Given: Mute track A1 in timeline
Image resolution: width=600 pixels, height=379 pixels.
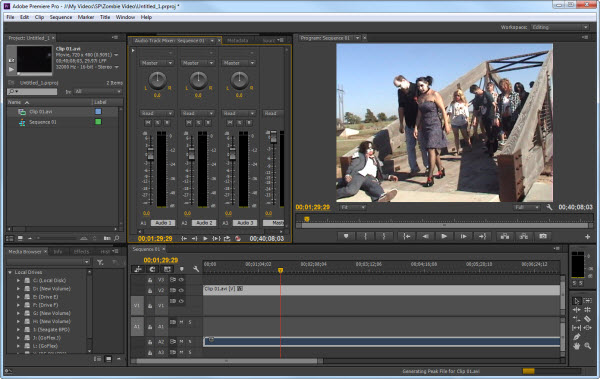Looking at the screenshot, I should pyautogui.click(x=181, y=322).
